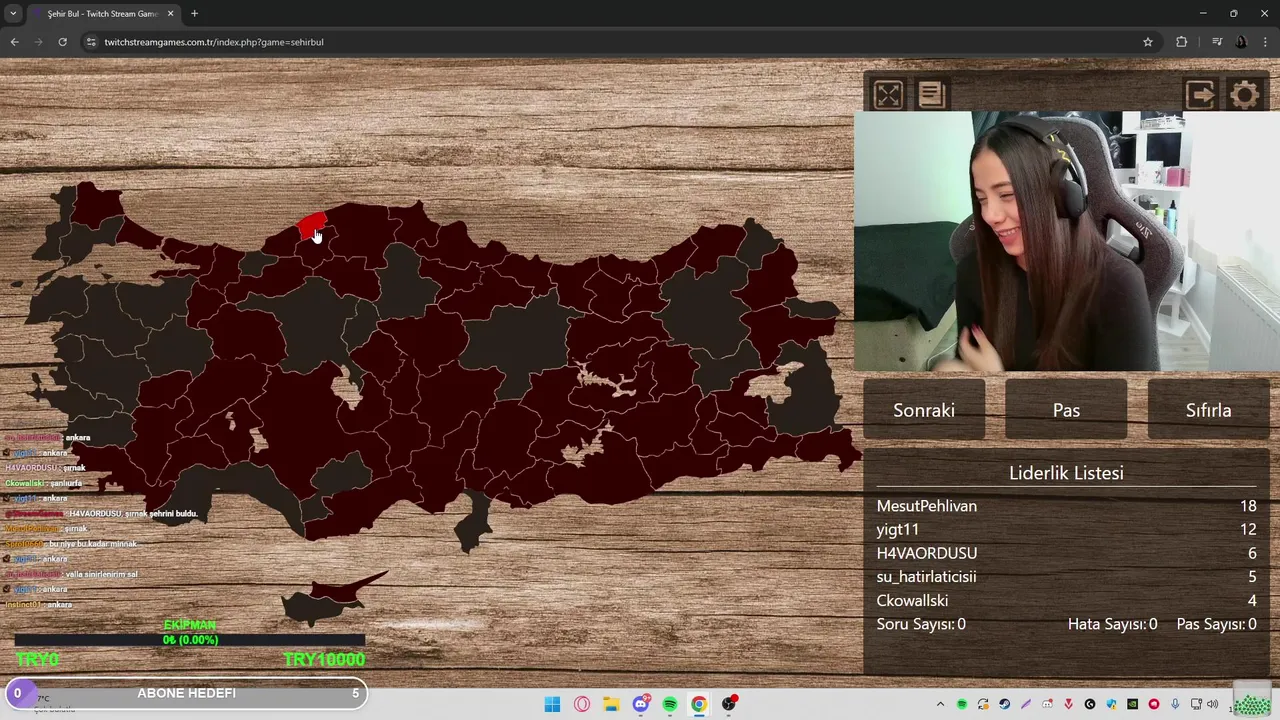Screen dimensions: 1280x720
Task: Click the streamer webcam feed
Action: tap(1067, 241)
